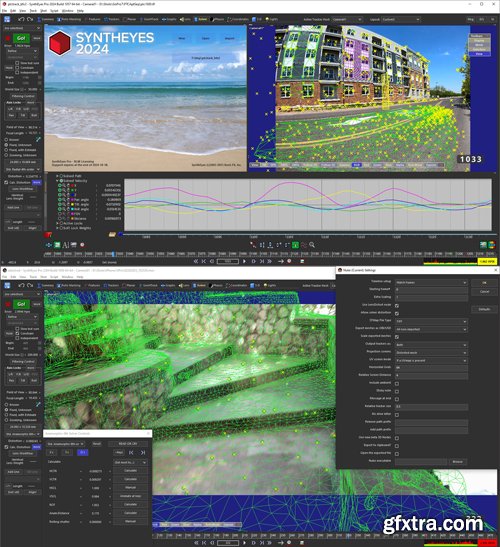500x547 pixels.
Task: Click the AI icon below the graph panel
Action: (x=66, y=245)
